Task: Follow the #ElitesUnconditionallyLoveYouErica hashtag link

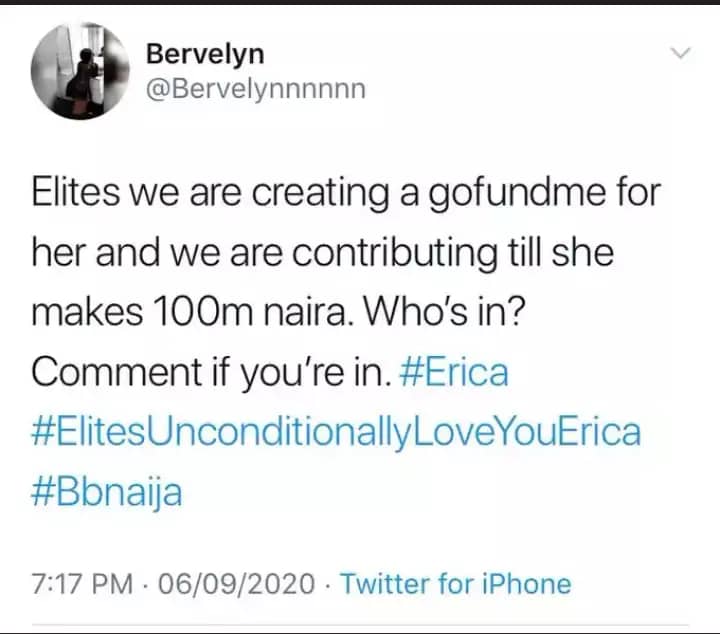Action: [x=335, y=433]
